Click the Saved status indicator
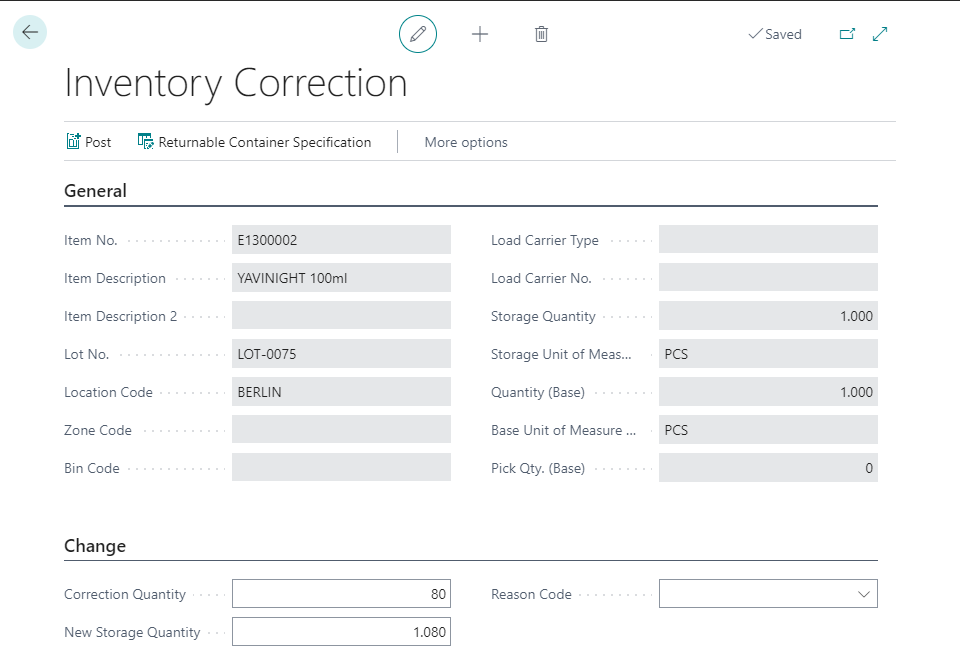This screenshot has height=666, width=960. tap(775, 34)
